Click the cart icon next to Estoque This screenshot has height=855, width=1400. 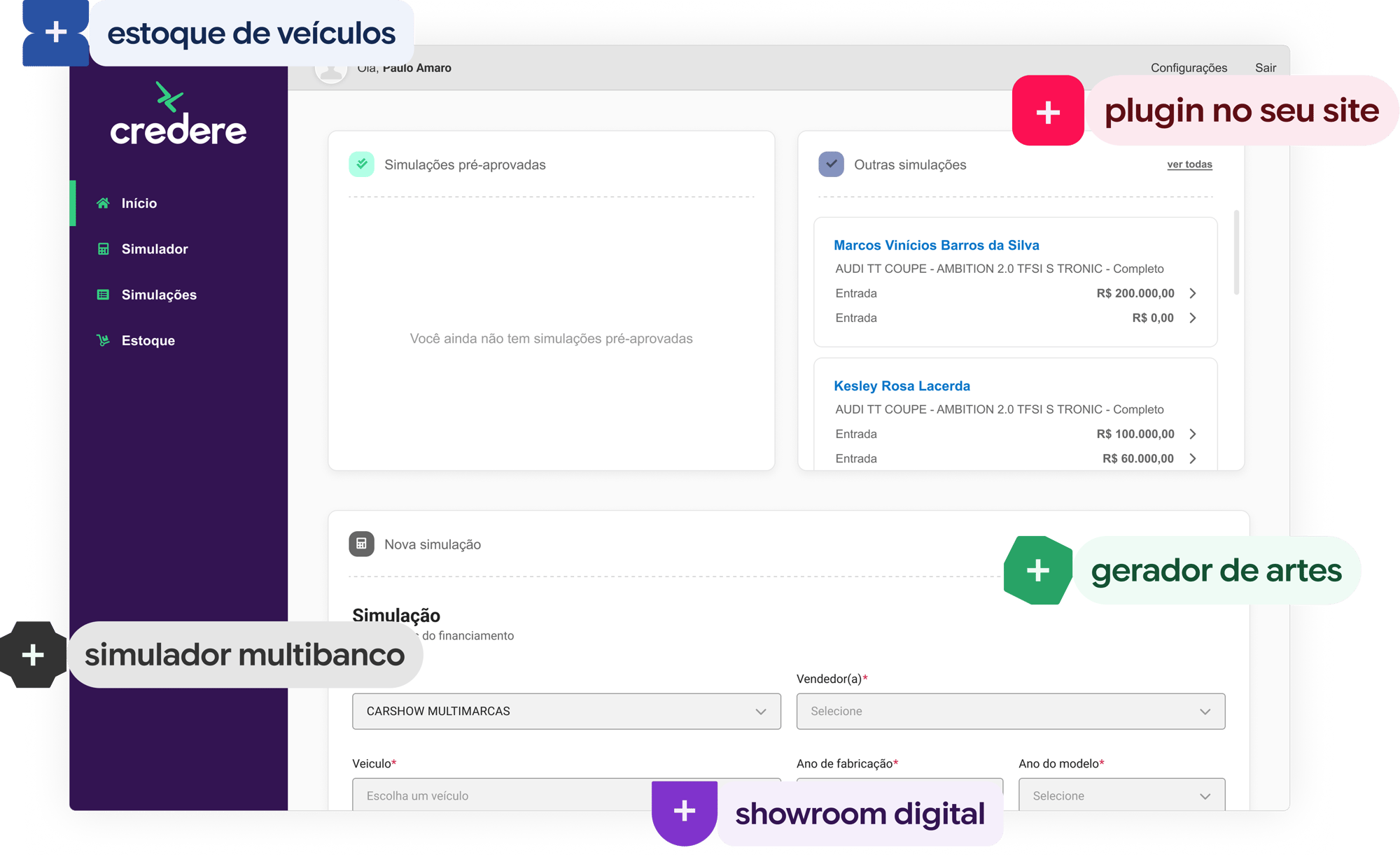(103, 341)
